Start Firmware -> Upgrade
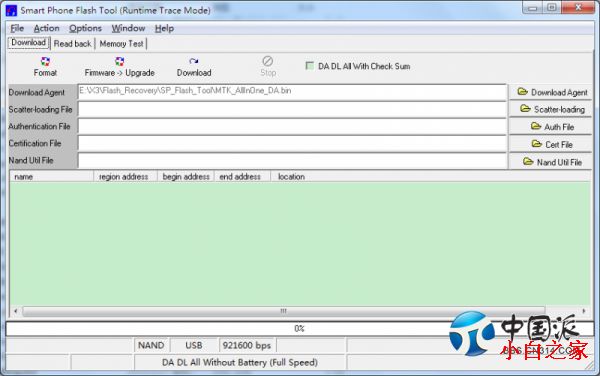This screenshot has width=600, height=376. coord(119,67)
